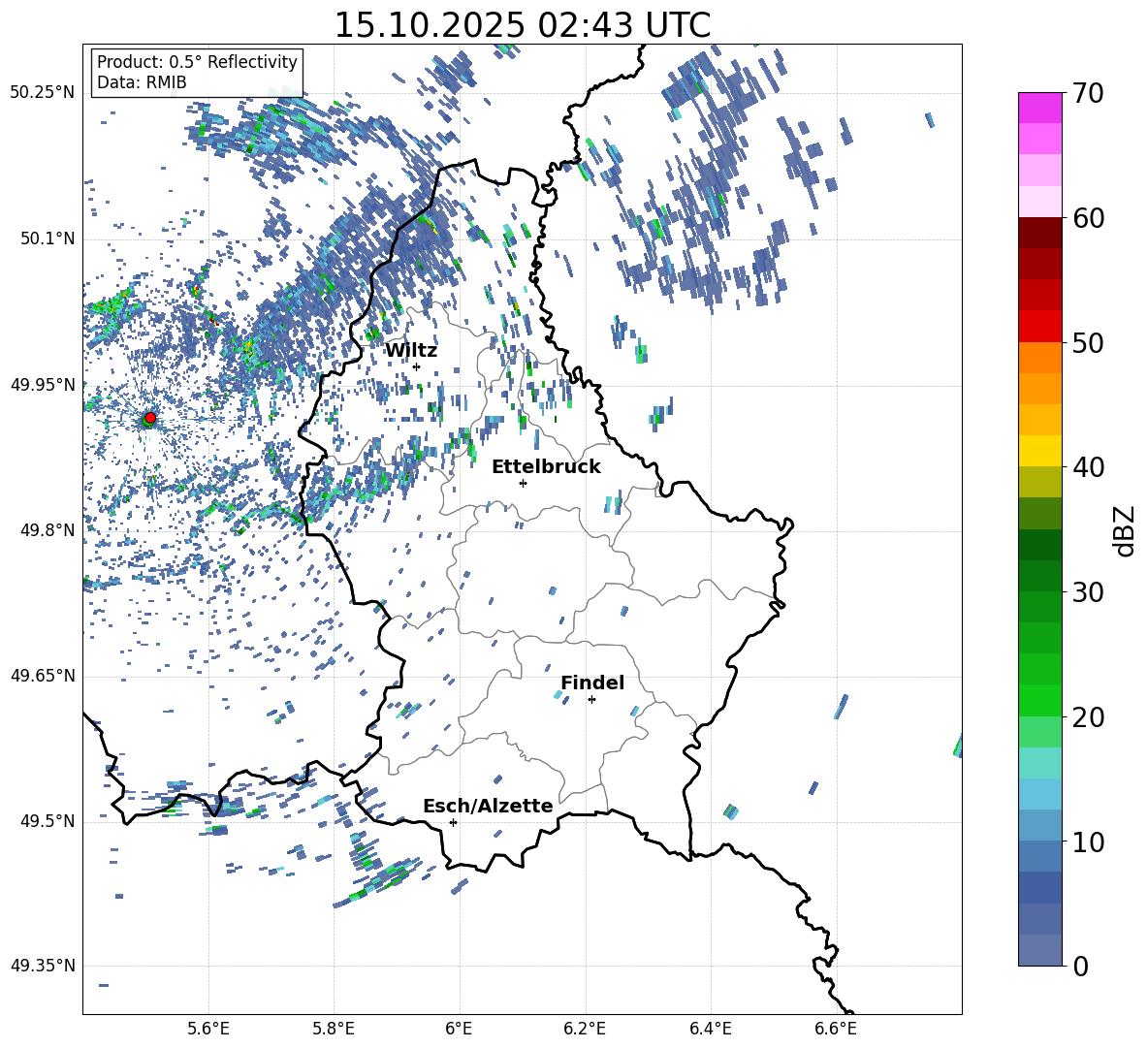
Task: Click the colorbar tick value 50
Action: [1088, 342]
